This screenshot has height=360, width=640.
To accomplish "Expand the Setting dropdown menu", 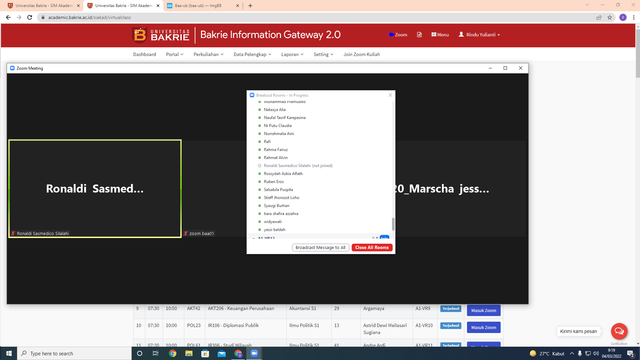I will (x=323, y=54).
